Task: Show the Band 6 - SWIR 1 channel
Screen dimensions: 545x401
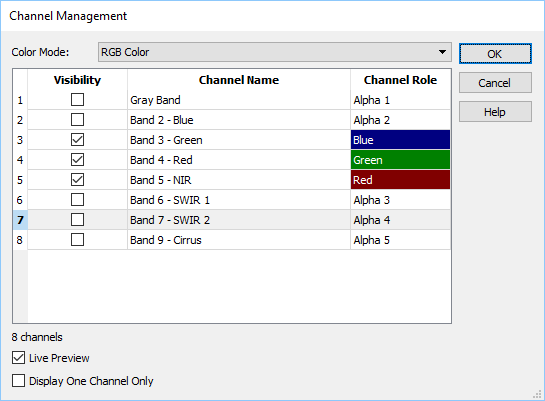Action: pyautogui.click(x=77, y=200)
